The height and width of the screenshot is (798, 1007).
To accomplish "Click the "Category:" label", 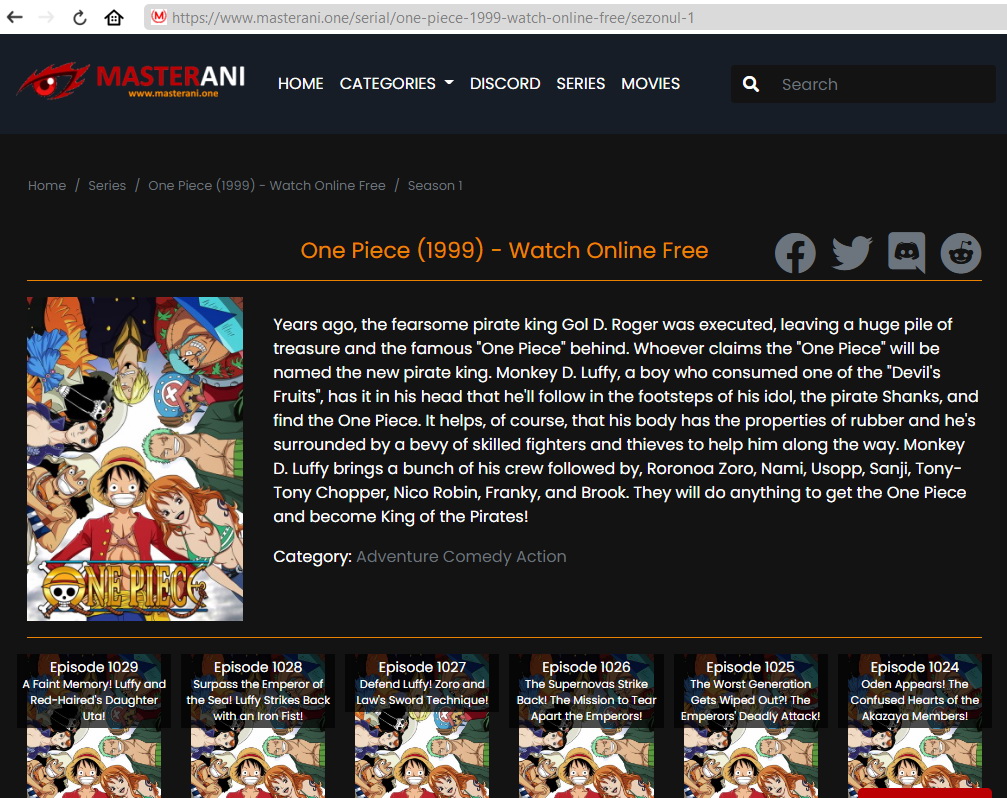I will pyautogui.click(x=312, y=557).
